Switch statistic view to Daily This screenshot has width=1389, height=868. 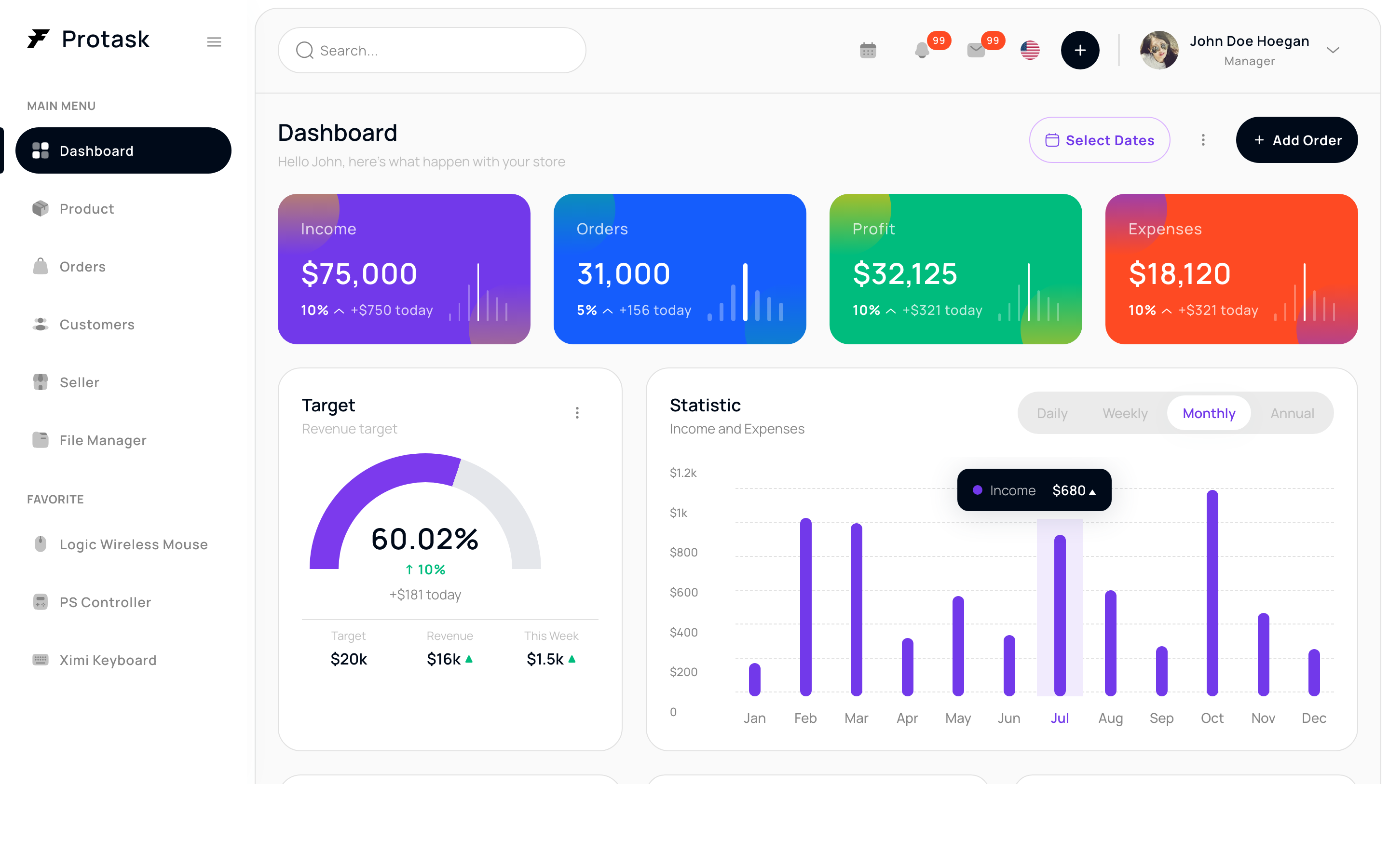1051,413
